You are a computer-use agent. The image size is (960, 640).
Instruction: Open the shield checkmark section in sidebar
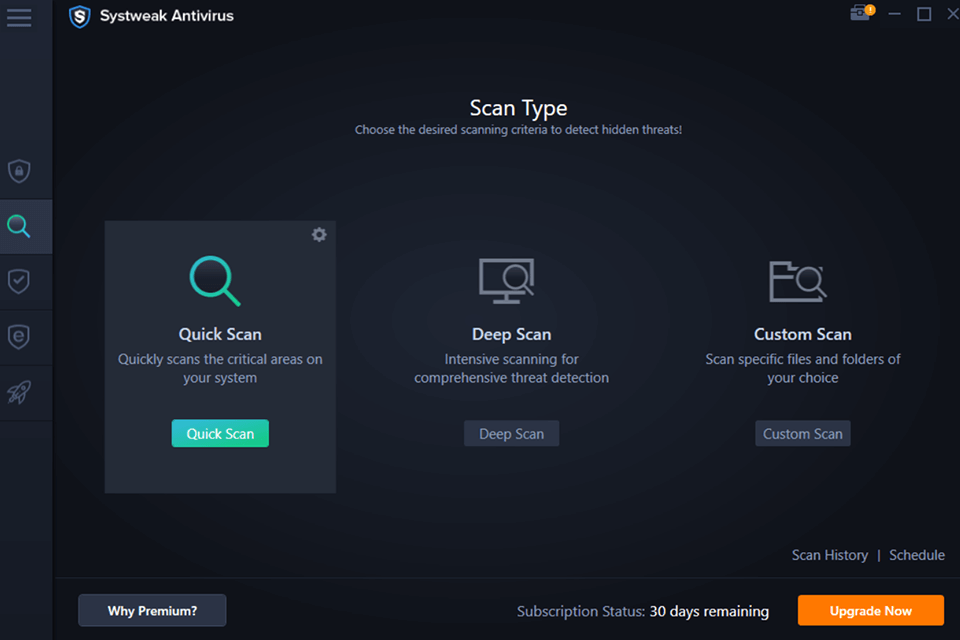[19, 281]
